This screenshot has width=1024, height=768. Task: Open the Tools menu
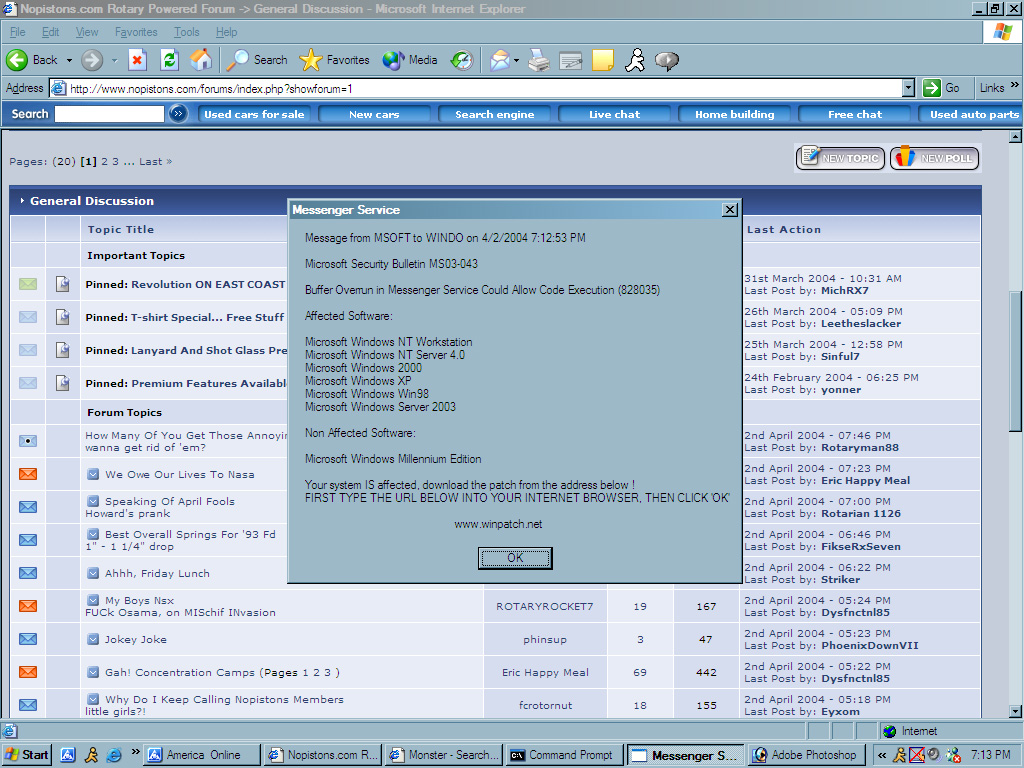coord(187,32)
